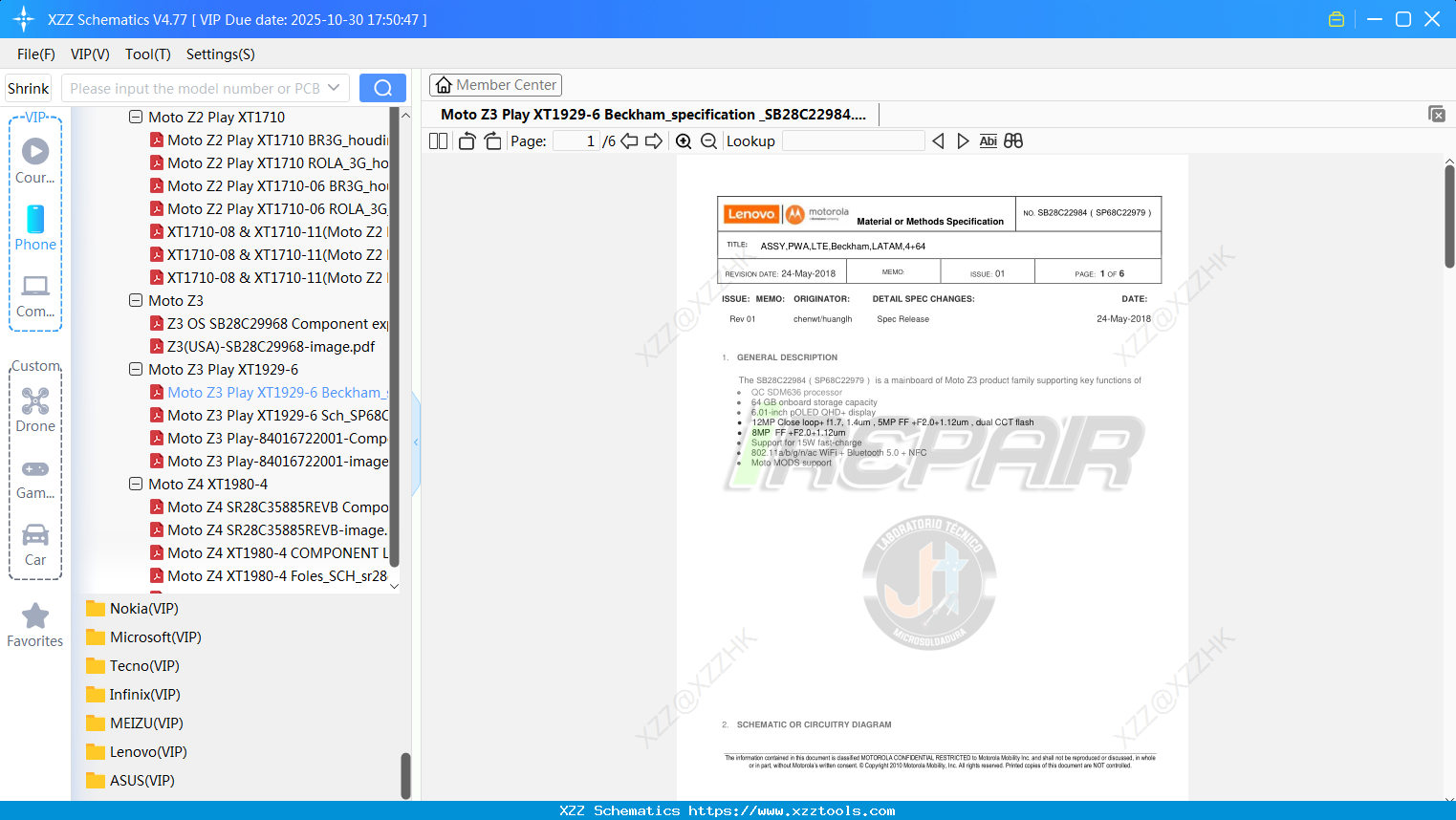This screenshot has height=820, width=1456.
Task: Zoom out of the document
Action: (708, 140)
